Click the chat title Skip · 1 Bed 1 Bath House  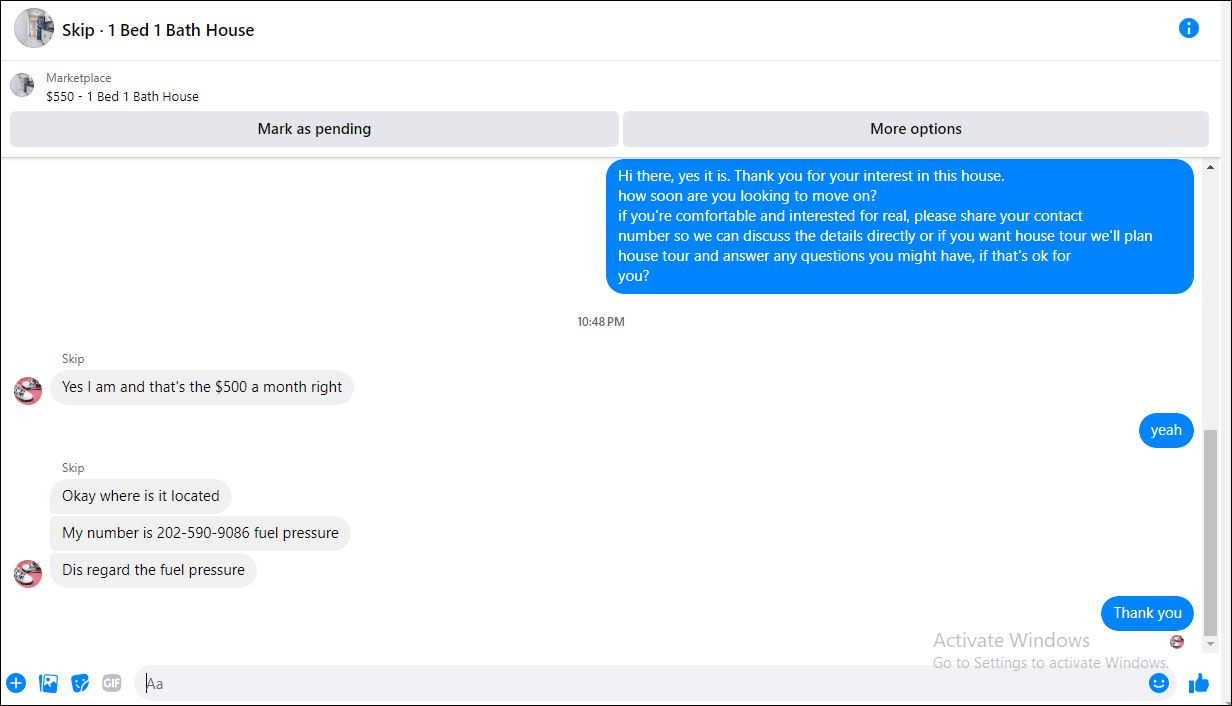158,30
